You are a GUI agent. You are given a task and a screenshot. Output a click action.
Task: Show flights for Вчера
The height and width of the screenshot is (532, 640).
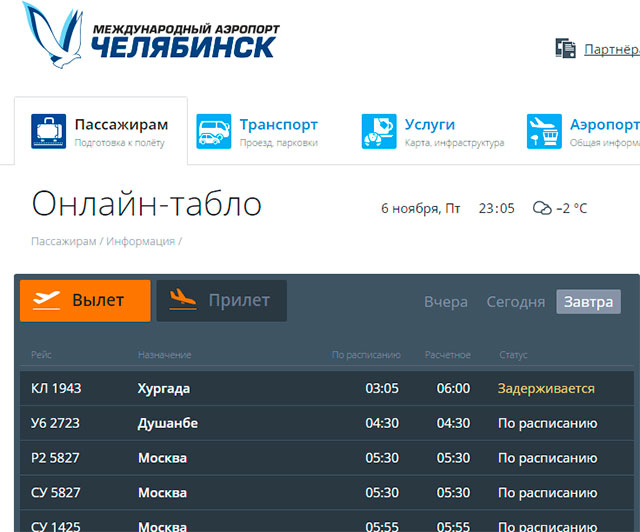click(445, 301)
